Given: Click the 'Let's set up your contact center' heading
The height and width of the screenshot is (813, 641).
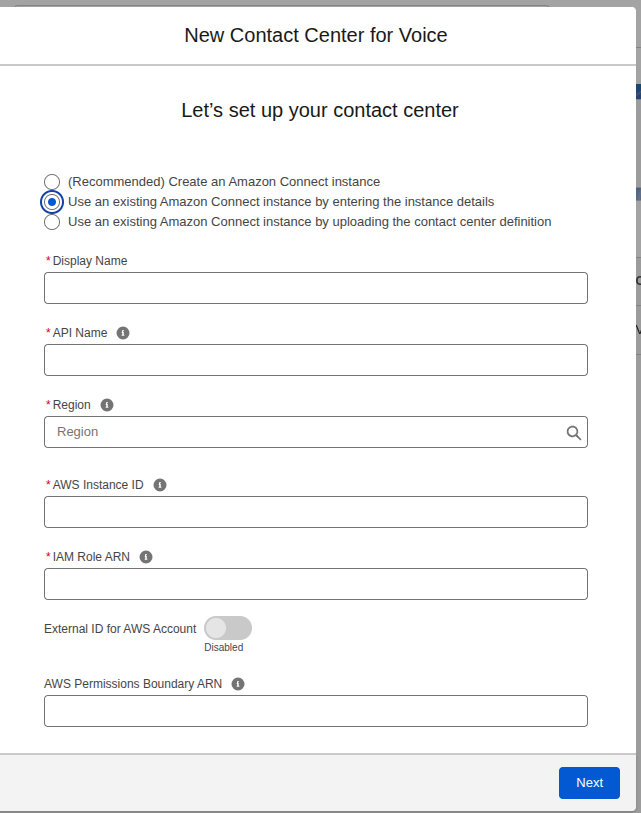Looking at the screenshot, I should click(320, 111).
